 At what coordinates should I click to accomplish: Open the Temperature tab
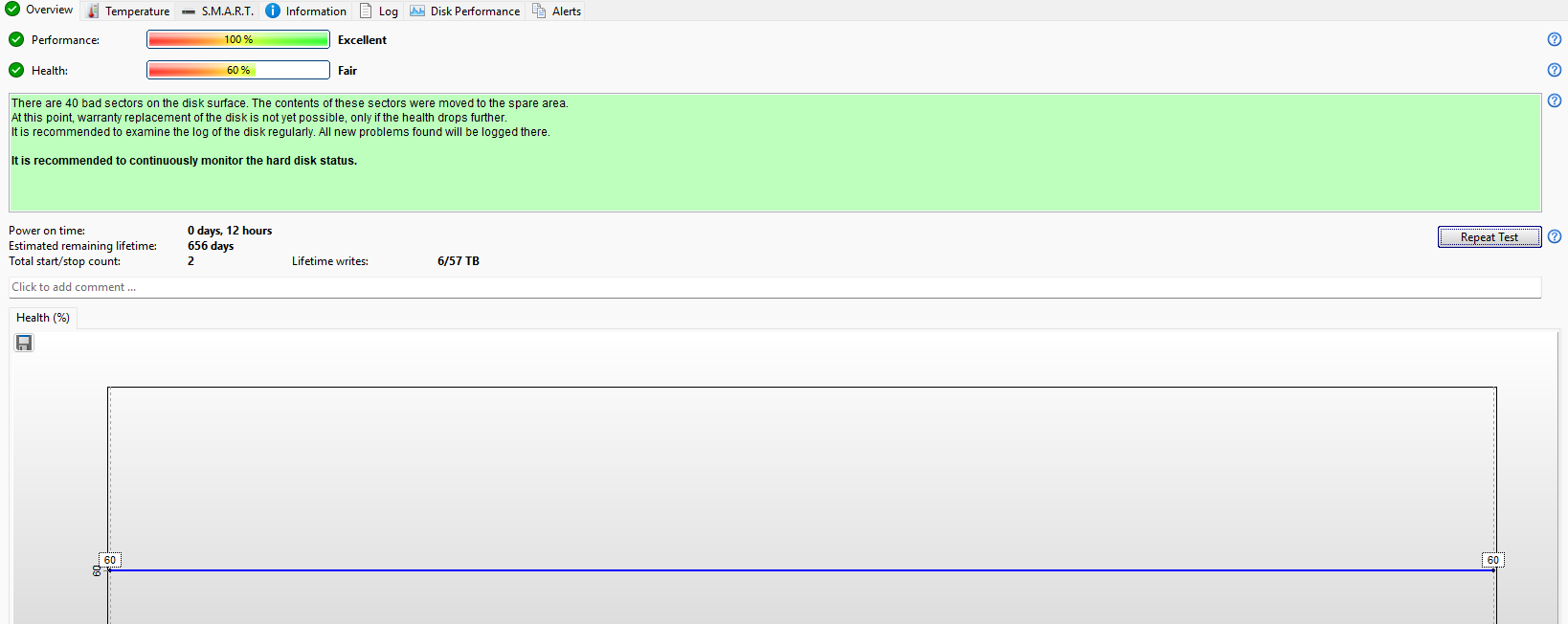tap(127, 11)
